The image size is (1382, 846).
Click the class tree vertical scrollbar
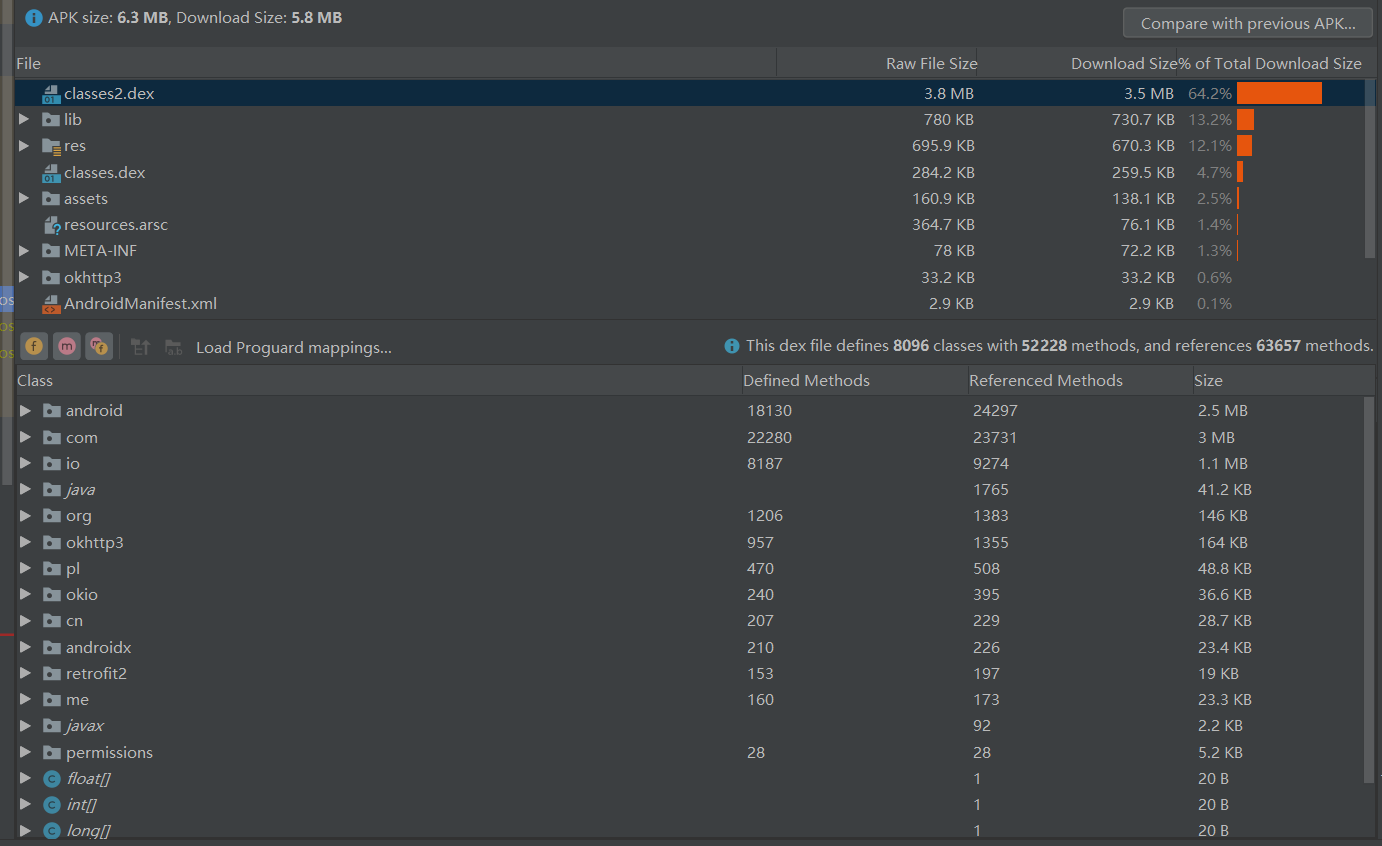point(1370,589)
